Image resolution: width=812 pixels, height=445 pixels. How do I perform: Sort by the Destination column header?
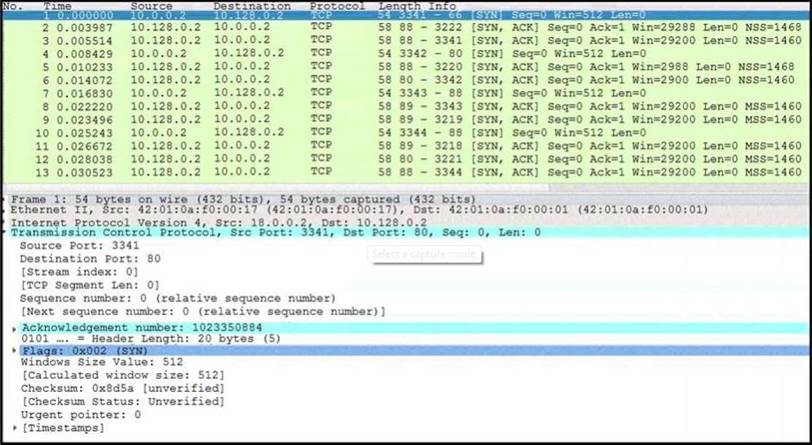(x=251, y=6)
